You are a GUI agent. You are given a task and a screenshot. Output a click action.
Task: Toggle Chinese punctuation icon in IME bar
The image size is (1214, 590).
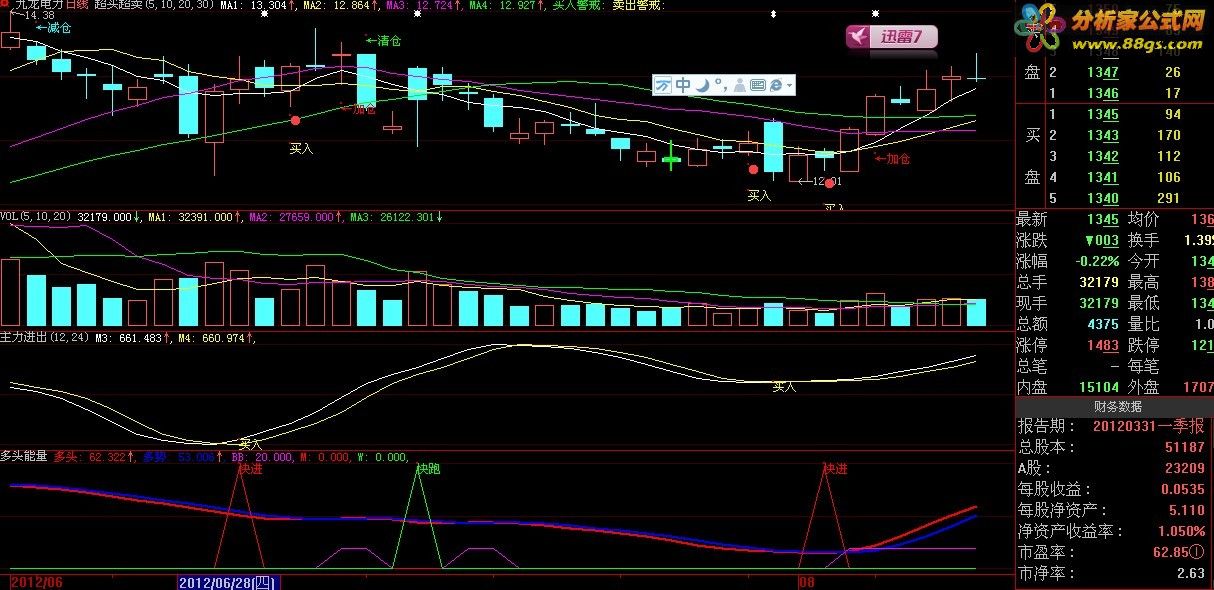[721, 85]
